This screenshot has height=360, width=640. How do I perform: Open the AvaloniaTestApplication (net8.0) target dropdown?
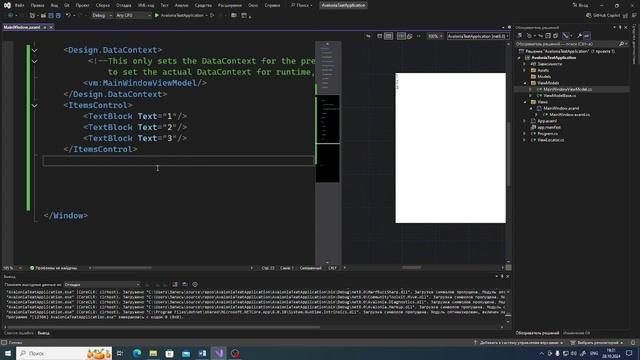478,36
